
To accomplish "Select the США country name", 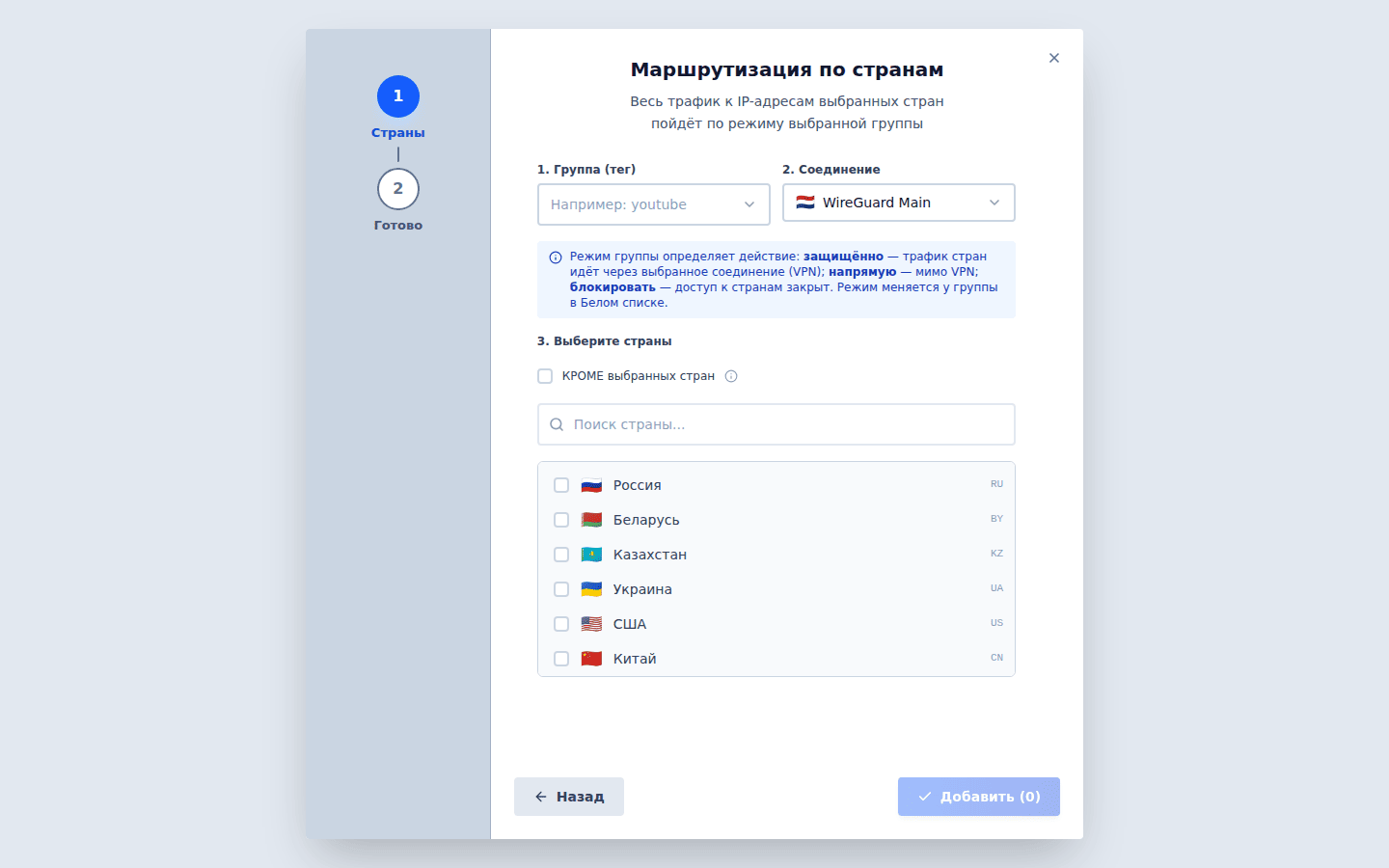I will click(630, 624).
